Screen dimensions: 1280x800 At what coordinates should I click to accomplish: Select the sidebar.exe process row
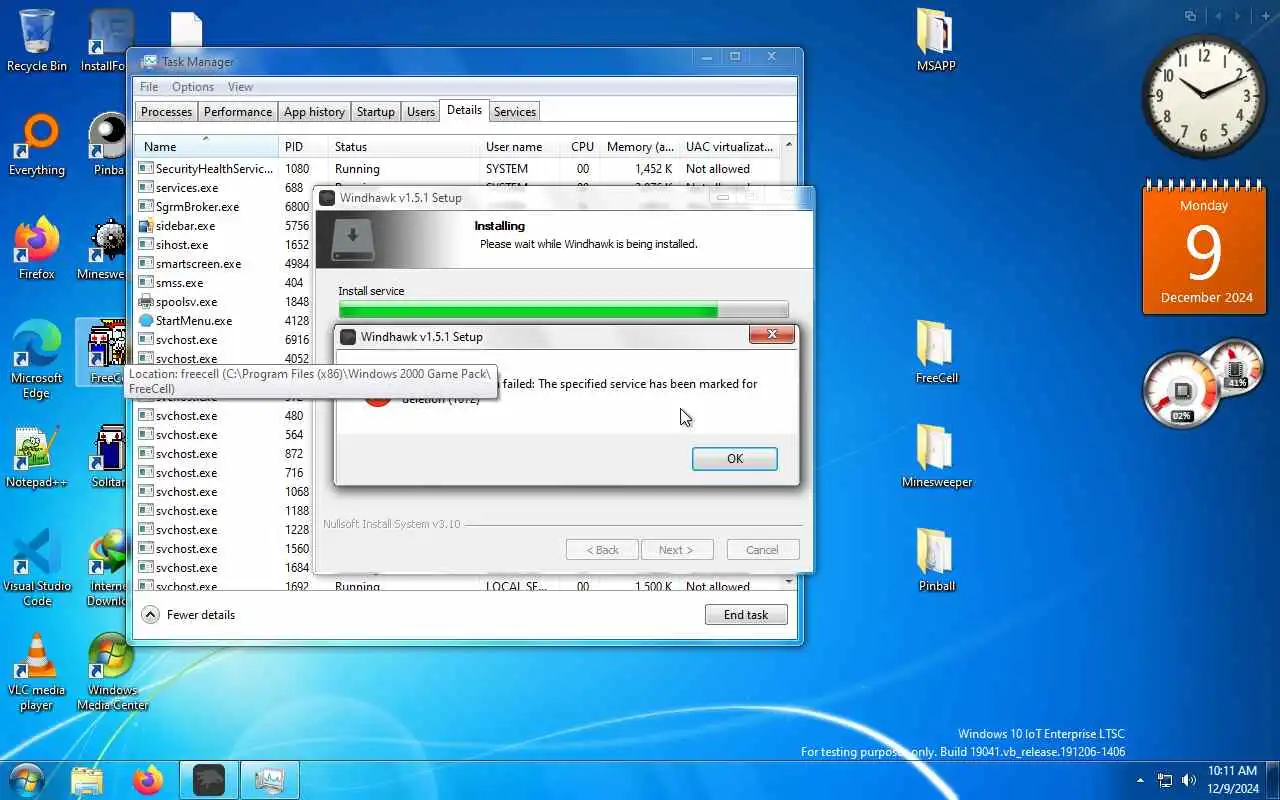pos(225,226)
